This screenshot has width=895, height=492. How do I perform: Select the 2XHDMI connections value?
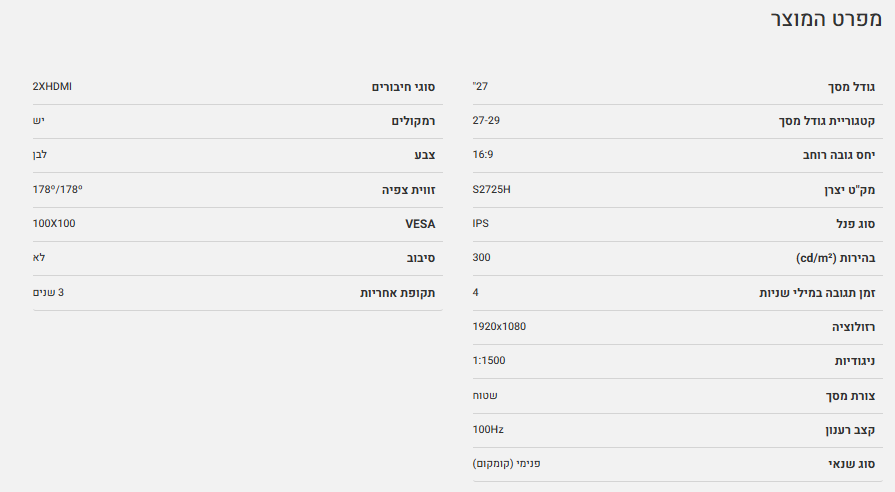coord(52,86)
